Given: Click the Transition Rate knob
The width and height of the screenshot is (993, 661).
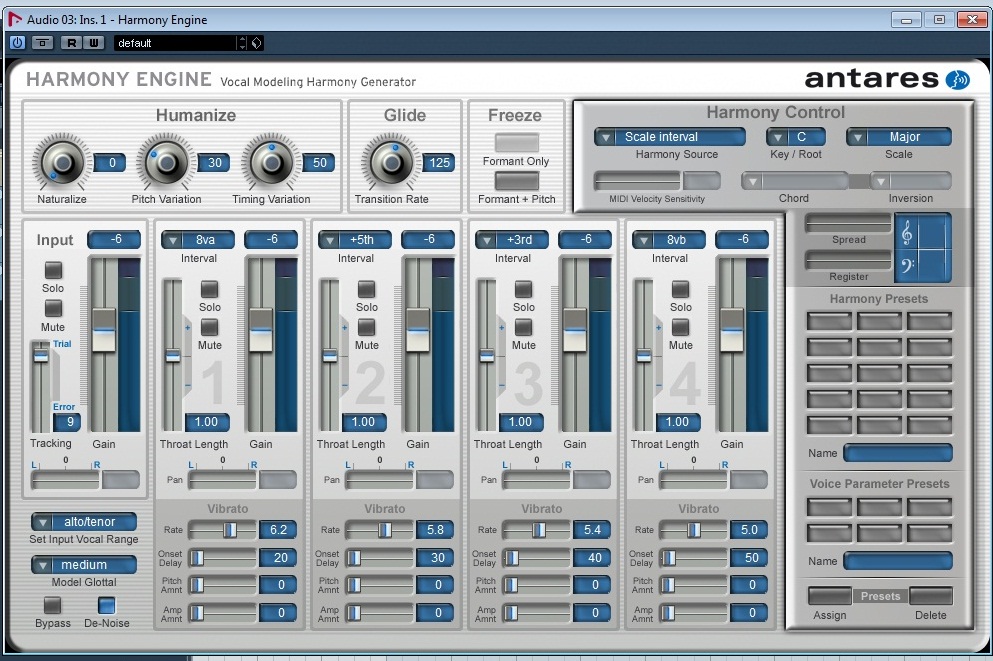Looking at the screenshot, I should [391, 163].
